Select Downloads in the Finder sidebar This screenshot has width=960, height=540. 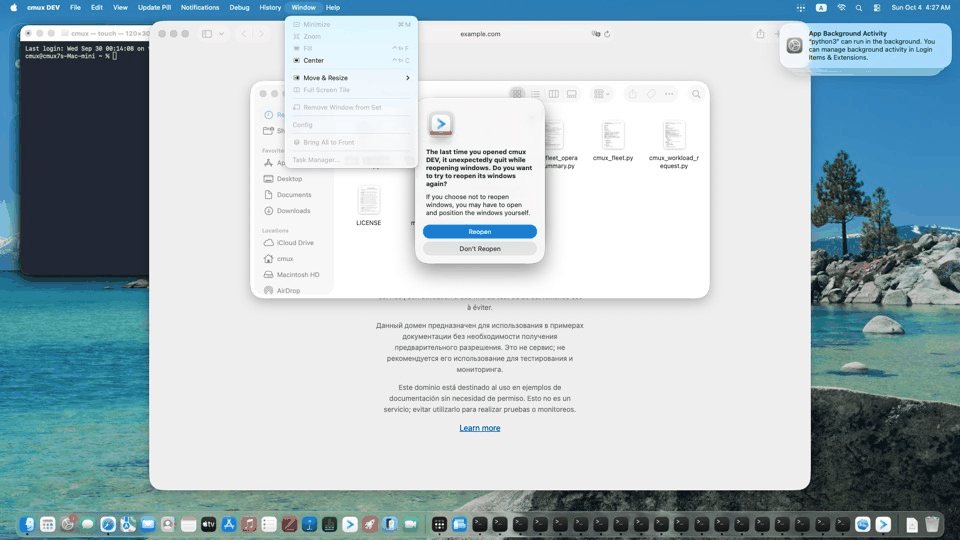(293, 211)
